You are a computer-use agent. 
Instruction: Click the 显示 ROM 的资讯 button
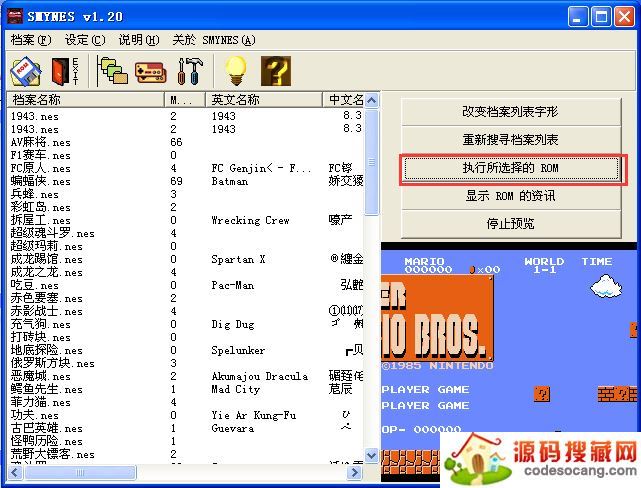pos(510,196)
